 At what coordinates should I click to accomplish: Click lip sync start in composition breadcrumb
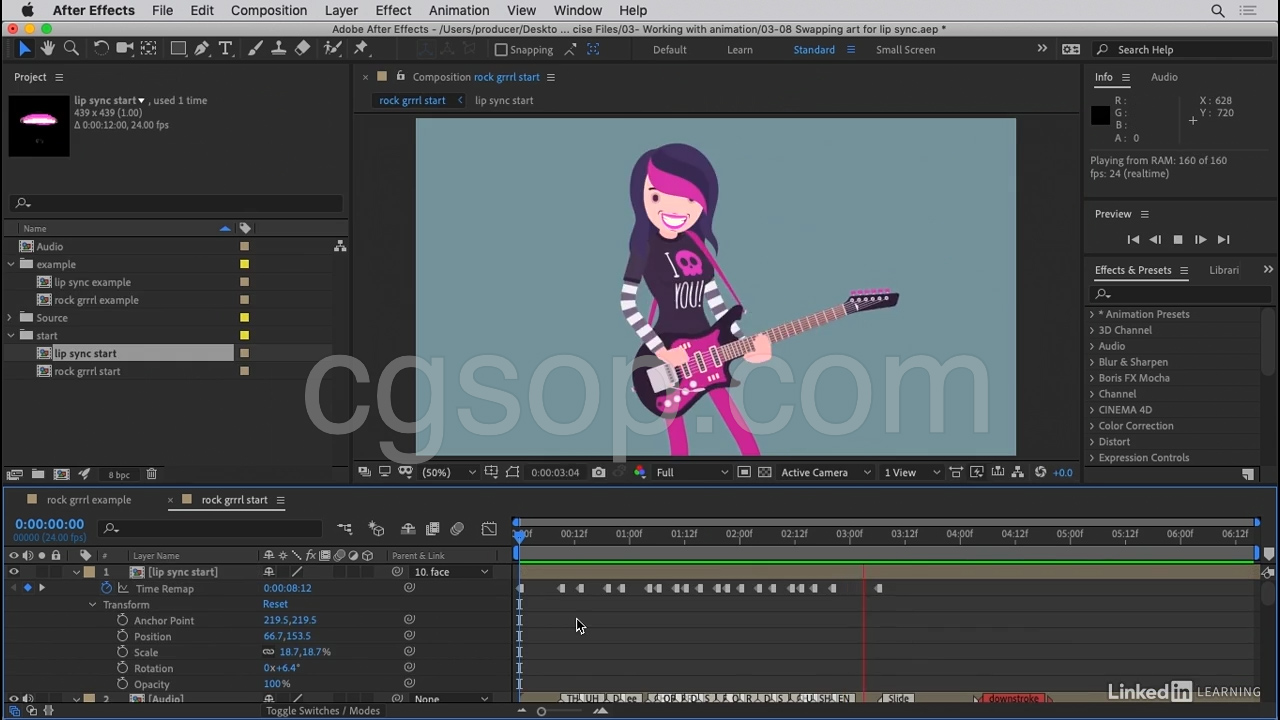tap(504, 100)
